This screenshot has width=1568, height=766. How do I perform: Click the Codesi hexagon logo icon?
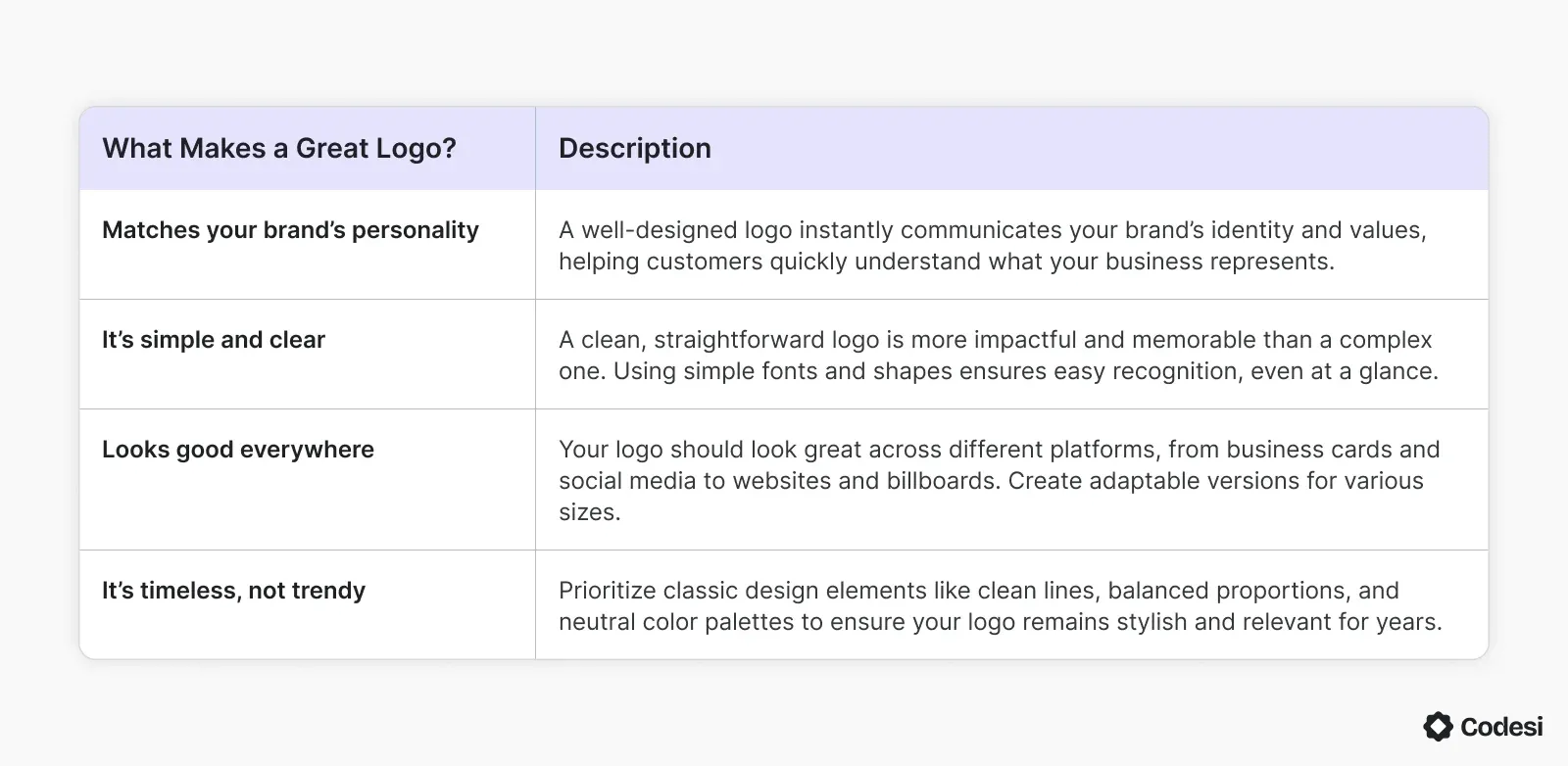1438,726
